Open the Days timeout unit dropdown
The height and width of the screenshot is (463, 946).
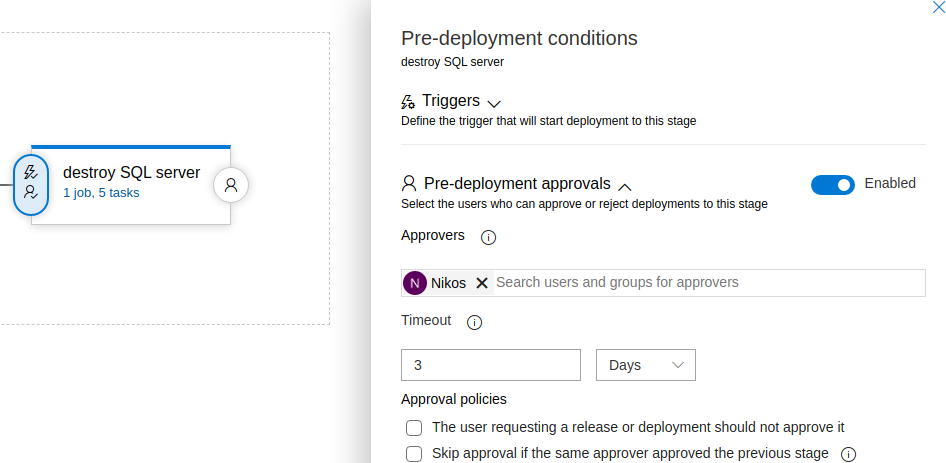click(646, 365)
